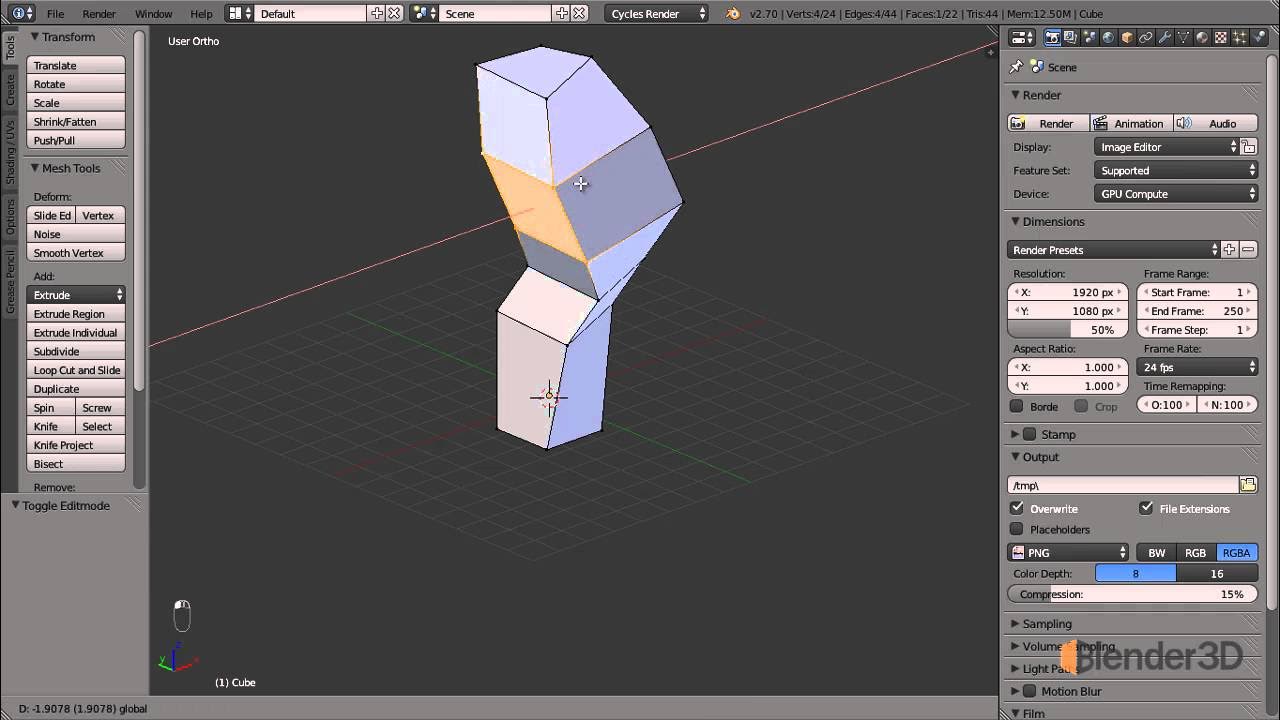Uncheck the Overwrite checkbox
The width and height of the screenshot is (1280, 720).
[1017, 508]
